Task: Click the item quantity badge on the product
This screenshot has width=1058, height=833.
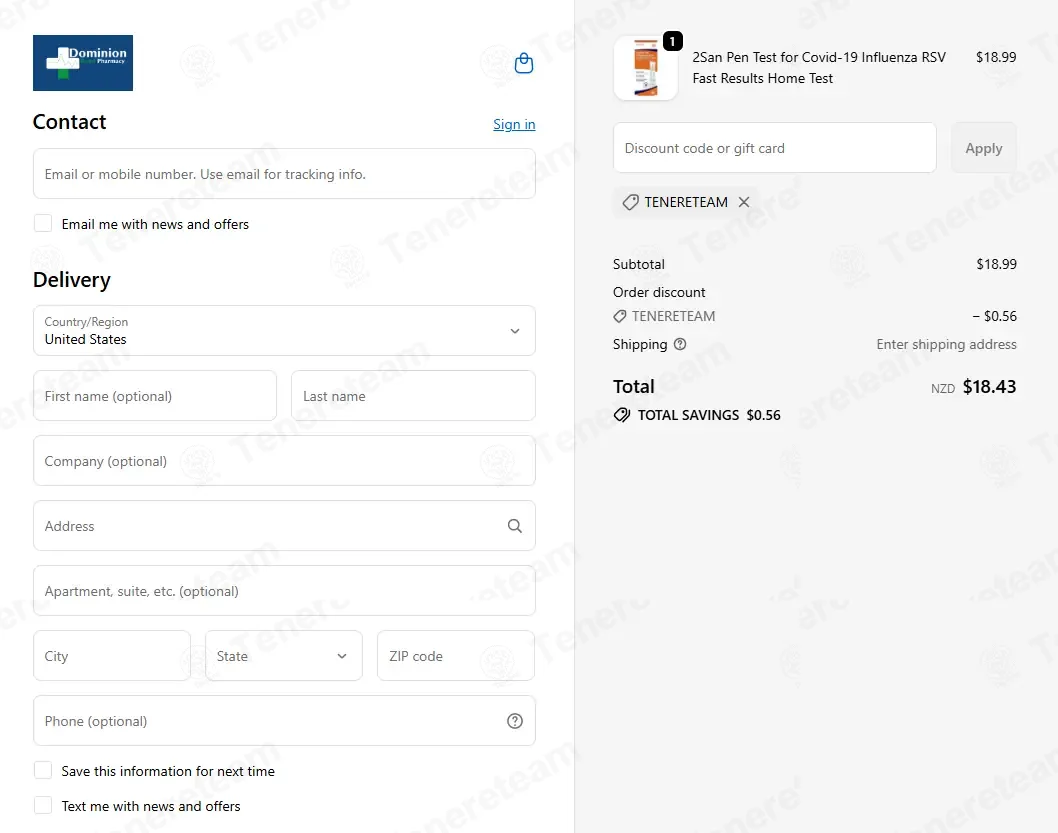Action: tap(672, 41)
